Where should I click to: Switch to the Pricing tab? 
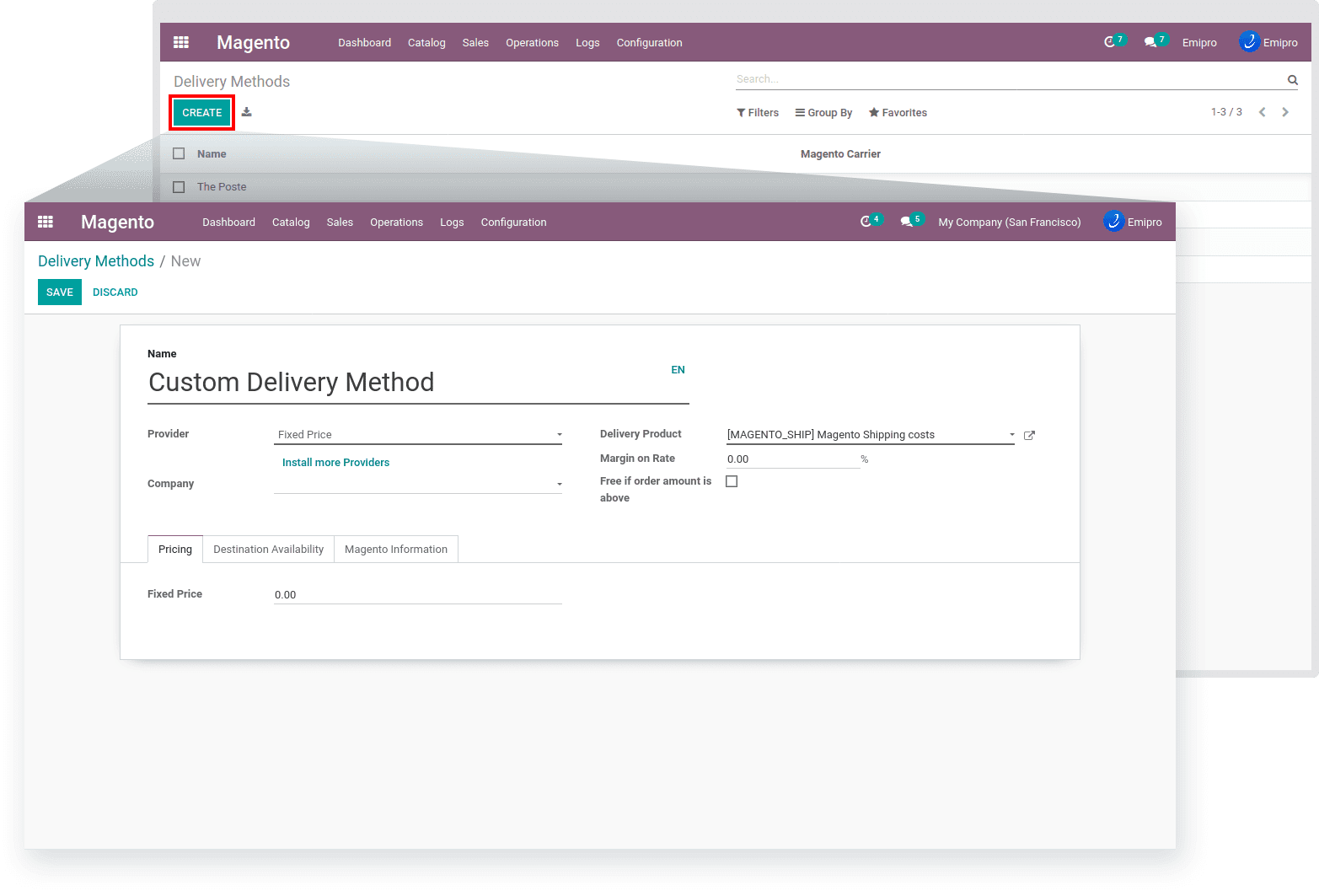[175, 550]
